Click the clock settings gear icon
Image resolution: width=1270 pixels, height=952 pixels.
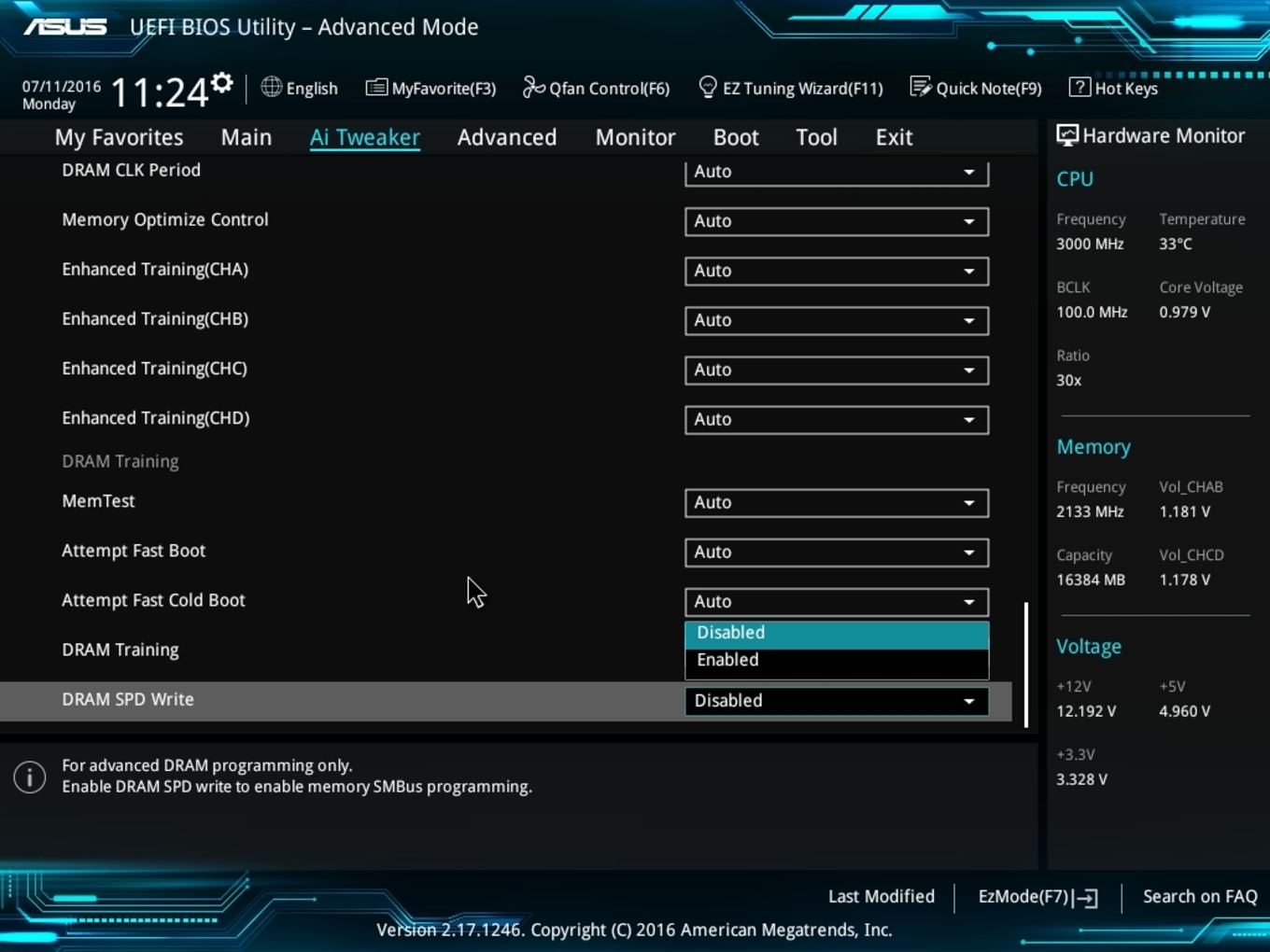(222, 83)
